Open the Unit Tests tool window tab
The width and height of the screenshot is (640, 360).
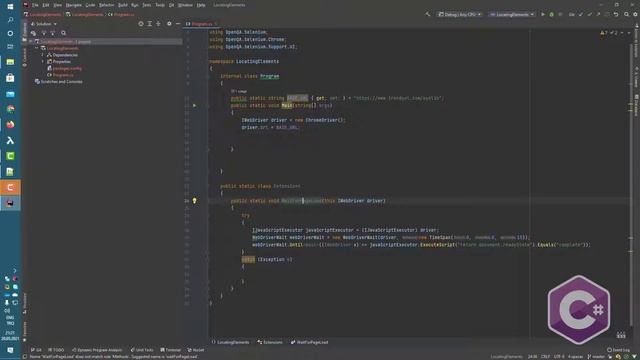(142, 350)
